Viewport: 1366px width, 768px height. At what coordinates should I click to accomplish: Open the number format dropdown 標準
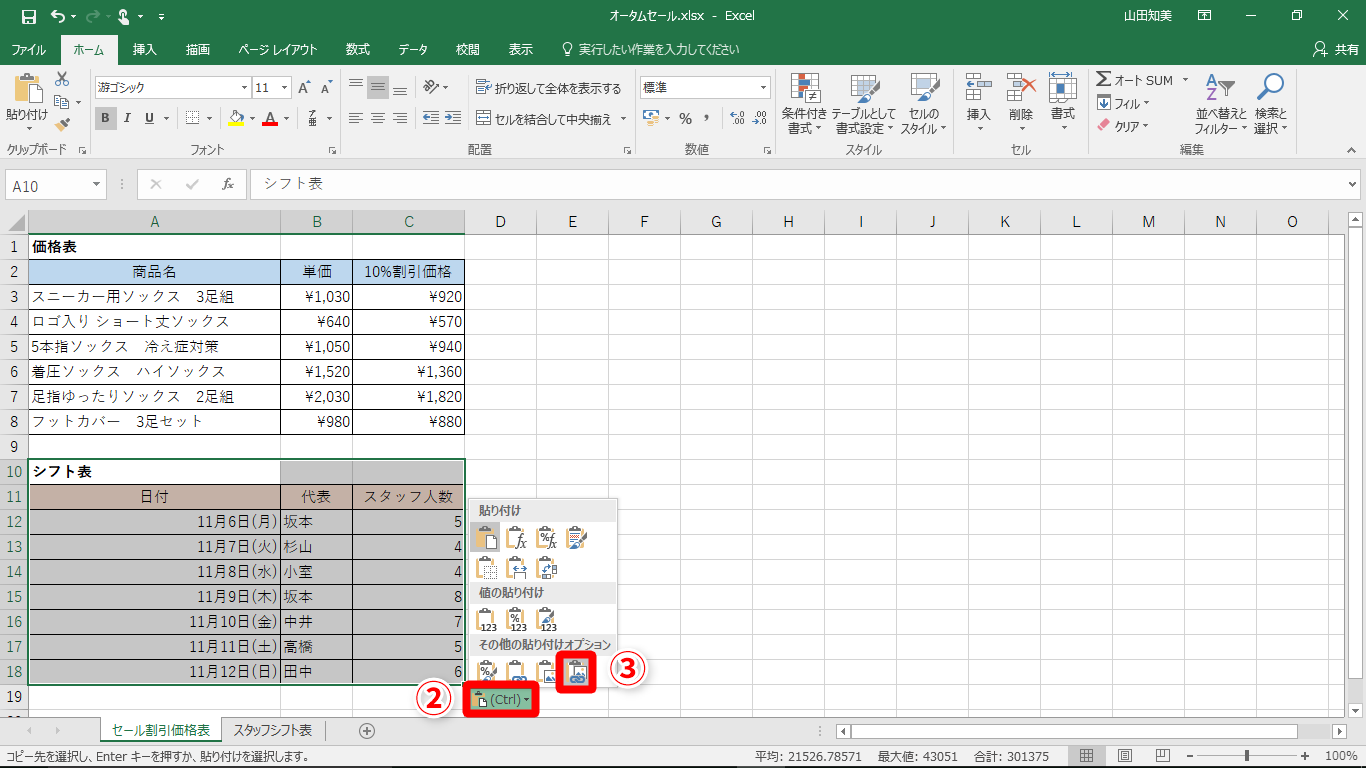coord(764,88)
